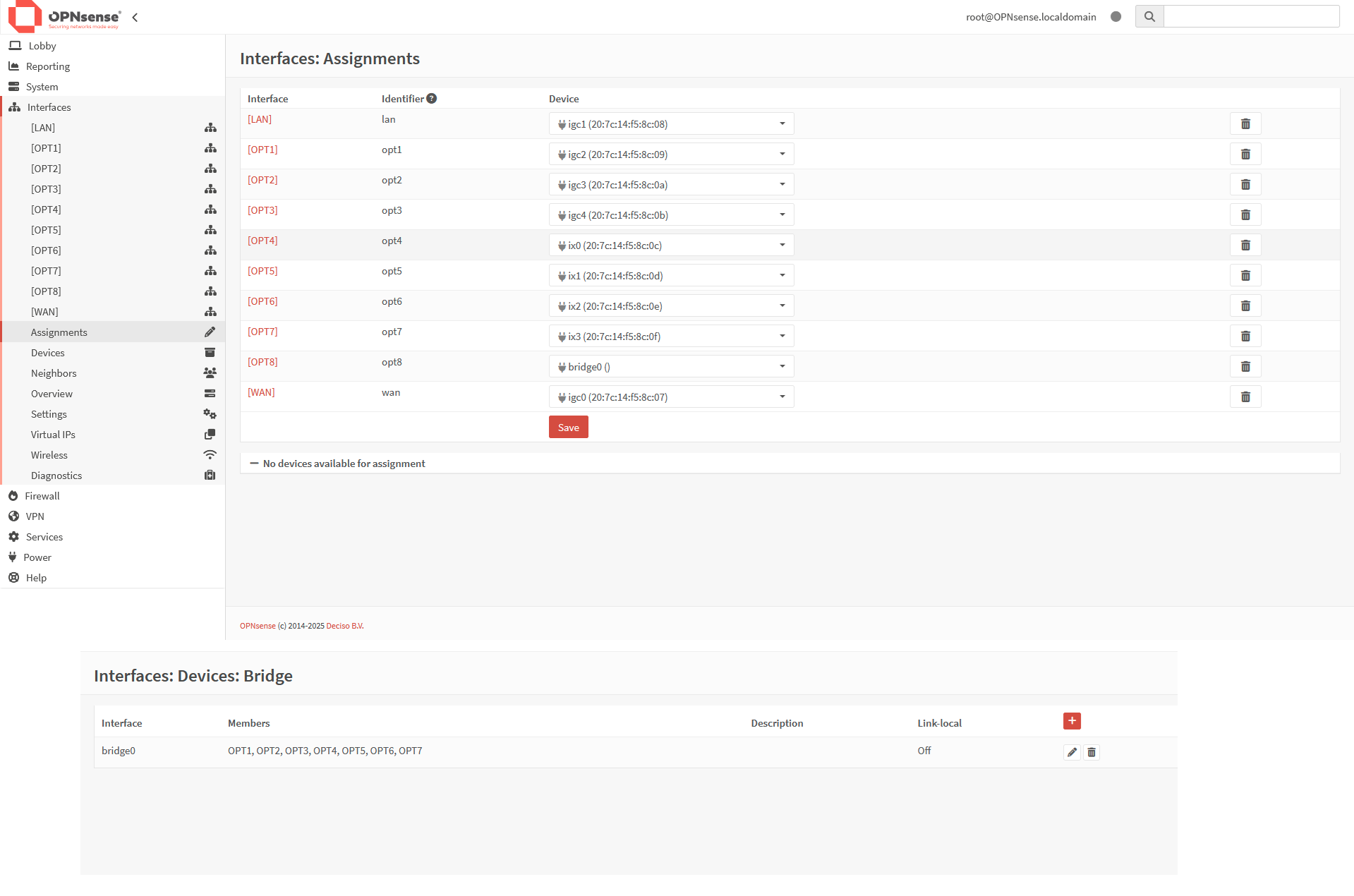Screen dimensions: 1354x896
Task: Click the gears icon beside Settings
Action: [x=210, y=414]
